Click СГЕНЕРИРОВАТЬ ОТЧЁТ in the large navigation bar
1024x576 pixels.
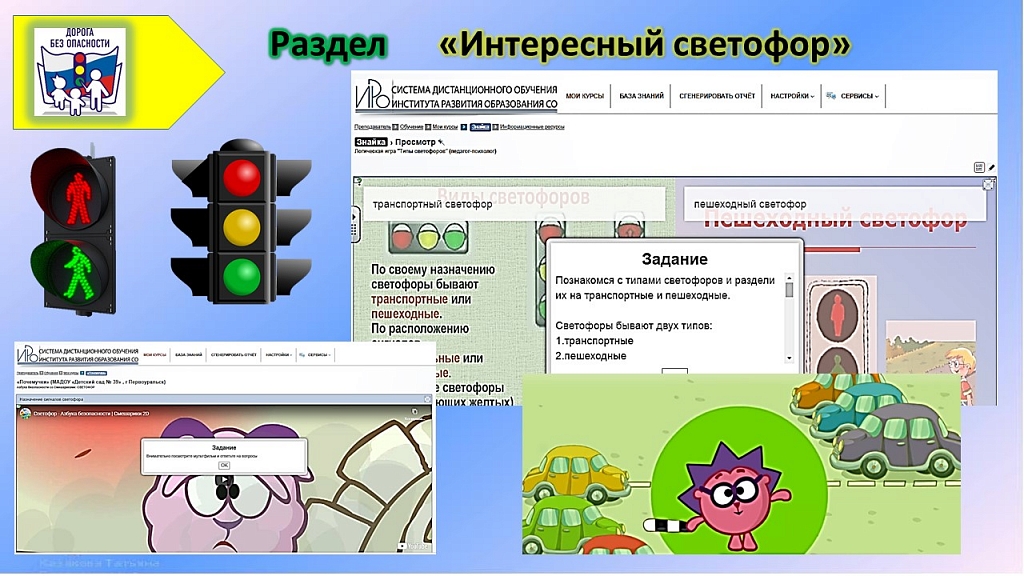point(716,96)
